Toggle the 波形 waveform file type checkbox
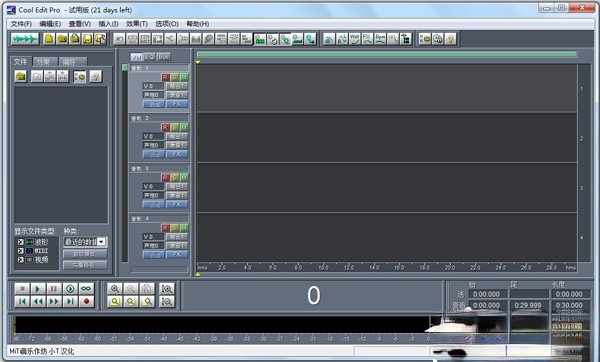Image resolution: width=600 pixels, height=362 pixels. click(x=20, y=242)
